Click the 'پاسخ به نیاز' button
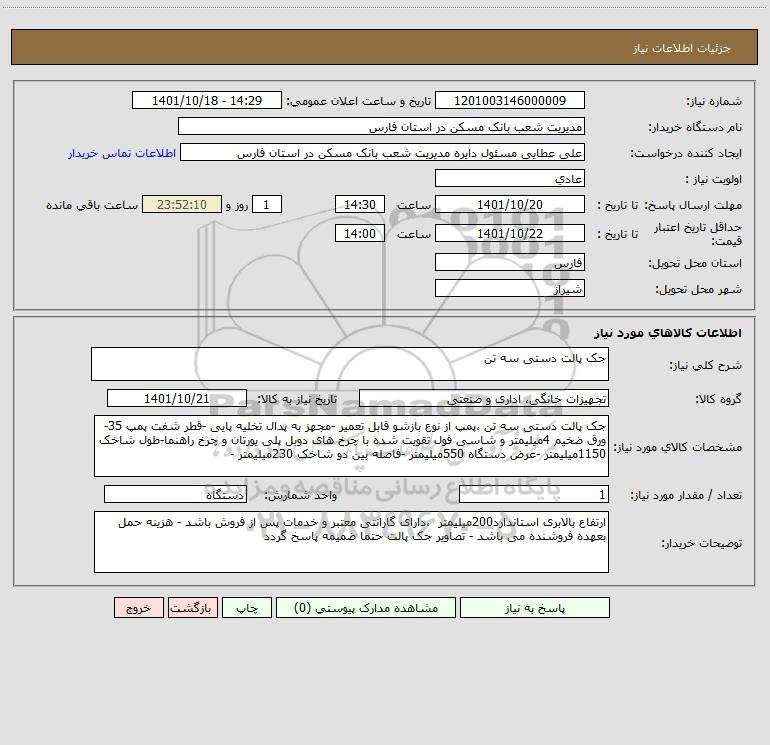The height and width of the screenshot is (745, 770). click(x=535, y=608)
